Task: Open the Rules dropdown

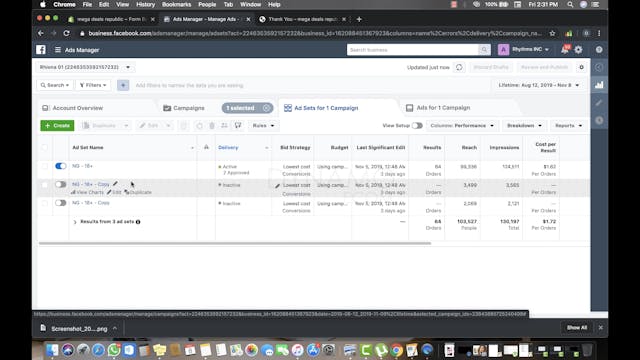Action: click(263, 126)
